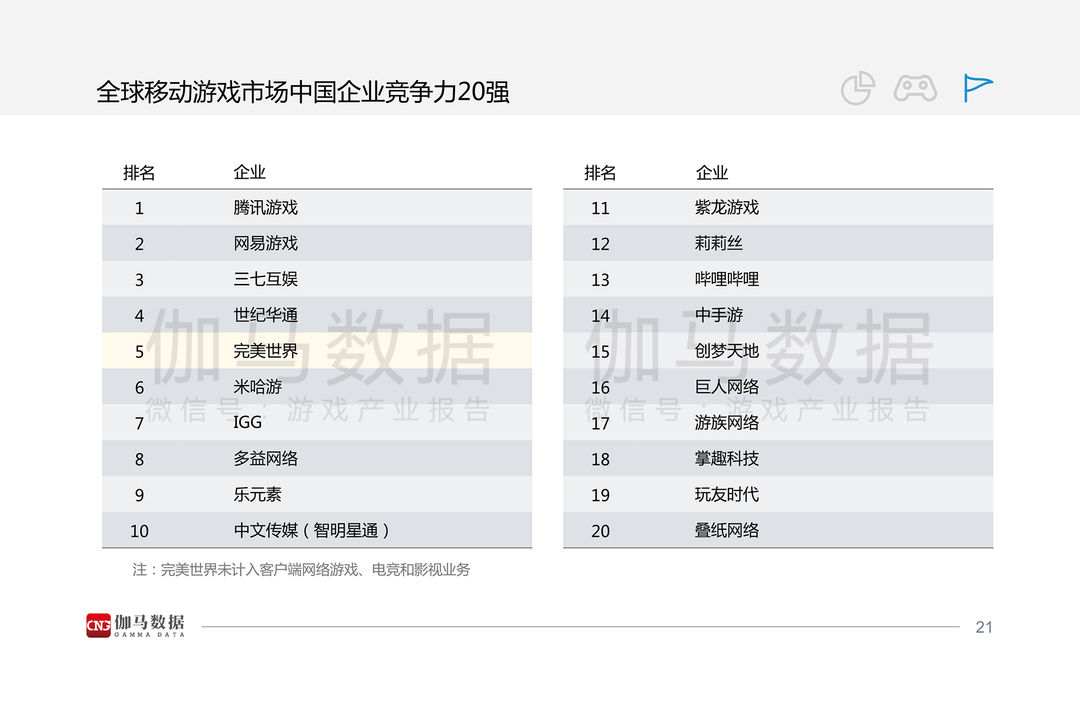Click the 叠纸网络 table cell

727,530
